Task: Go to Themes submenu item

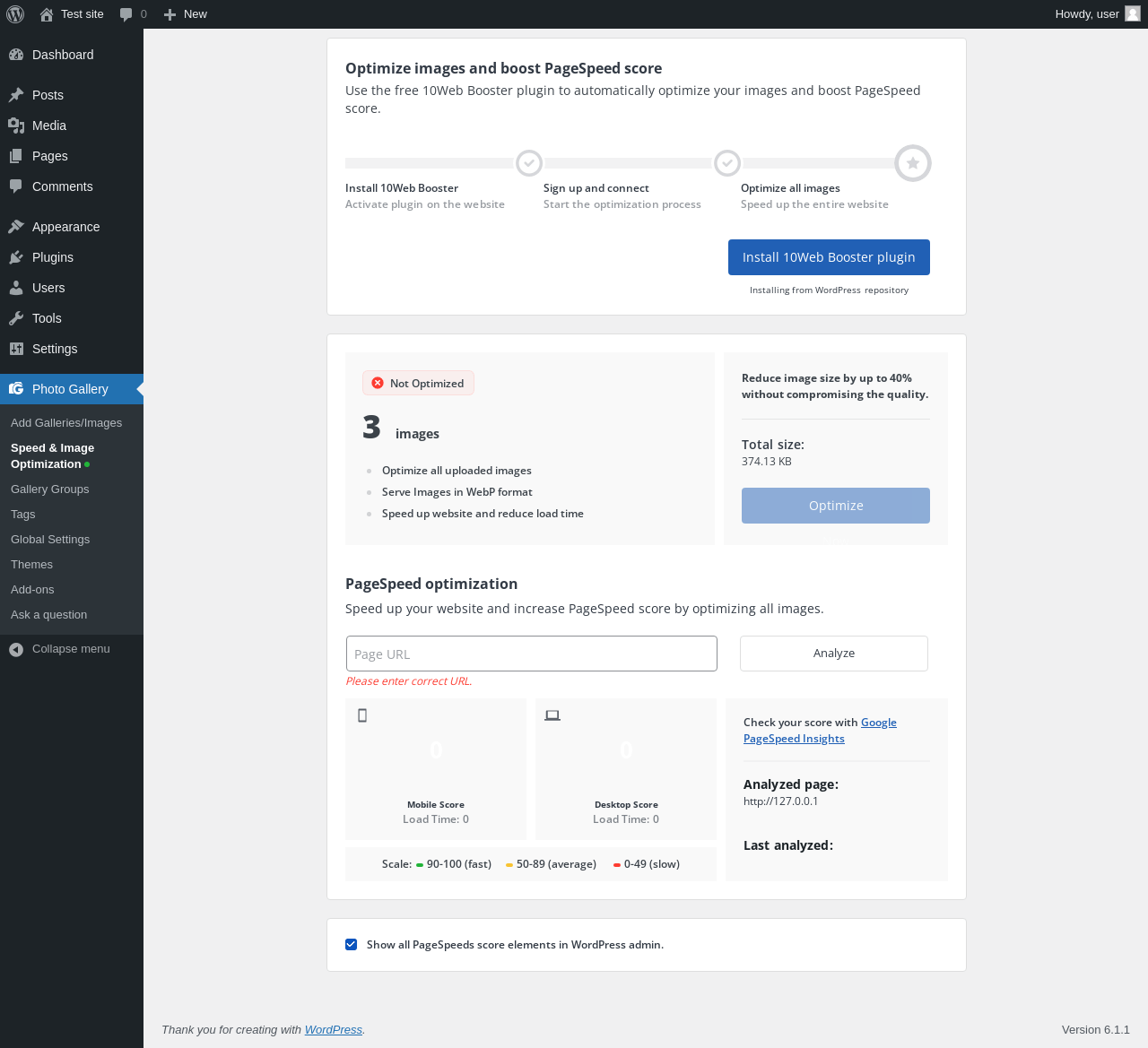Action: 32,565
